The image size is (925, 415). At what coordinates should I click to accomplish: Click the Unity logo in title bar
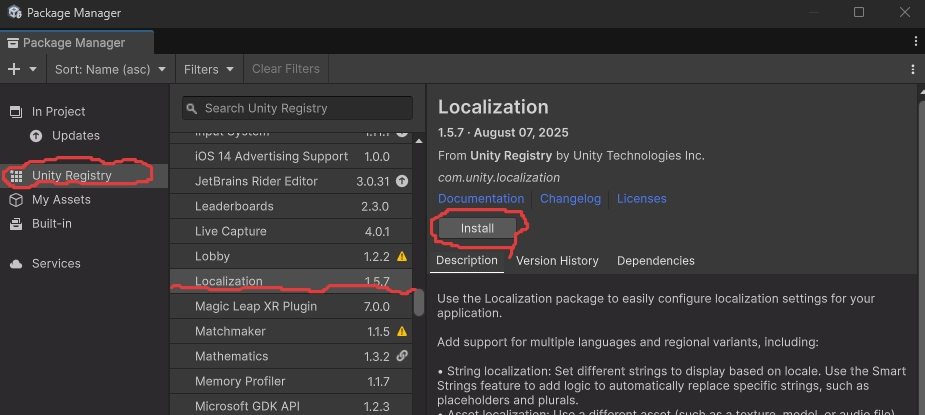(x=14, y=12)
